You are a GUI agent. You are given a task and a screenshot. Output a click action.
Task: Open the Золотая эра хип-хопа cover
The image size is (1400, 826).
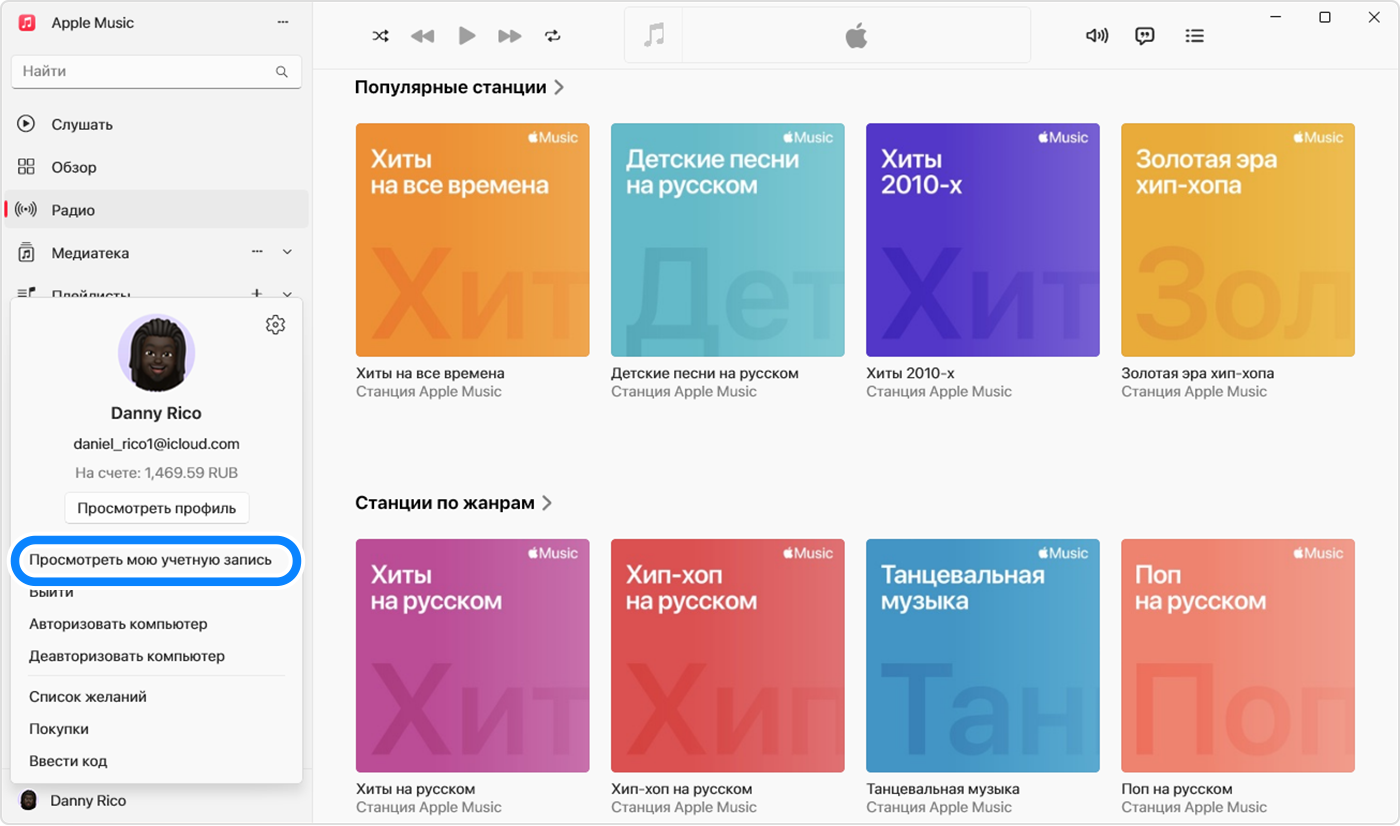click(1238, 240)
